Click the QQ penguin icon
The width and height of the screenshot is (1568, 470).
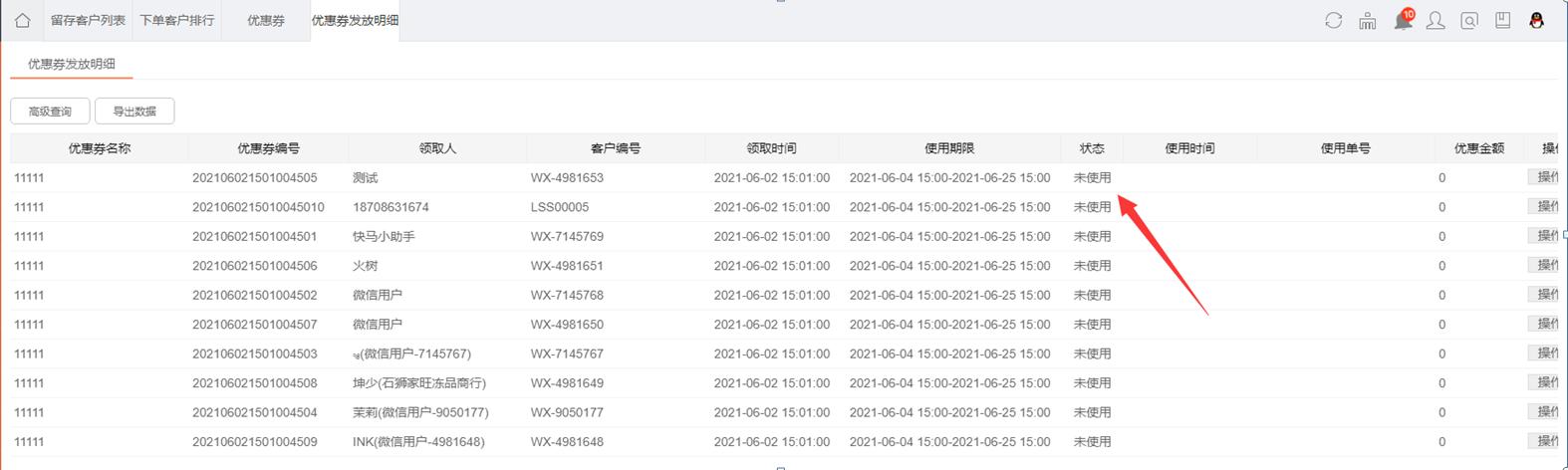point(1536,20)
